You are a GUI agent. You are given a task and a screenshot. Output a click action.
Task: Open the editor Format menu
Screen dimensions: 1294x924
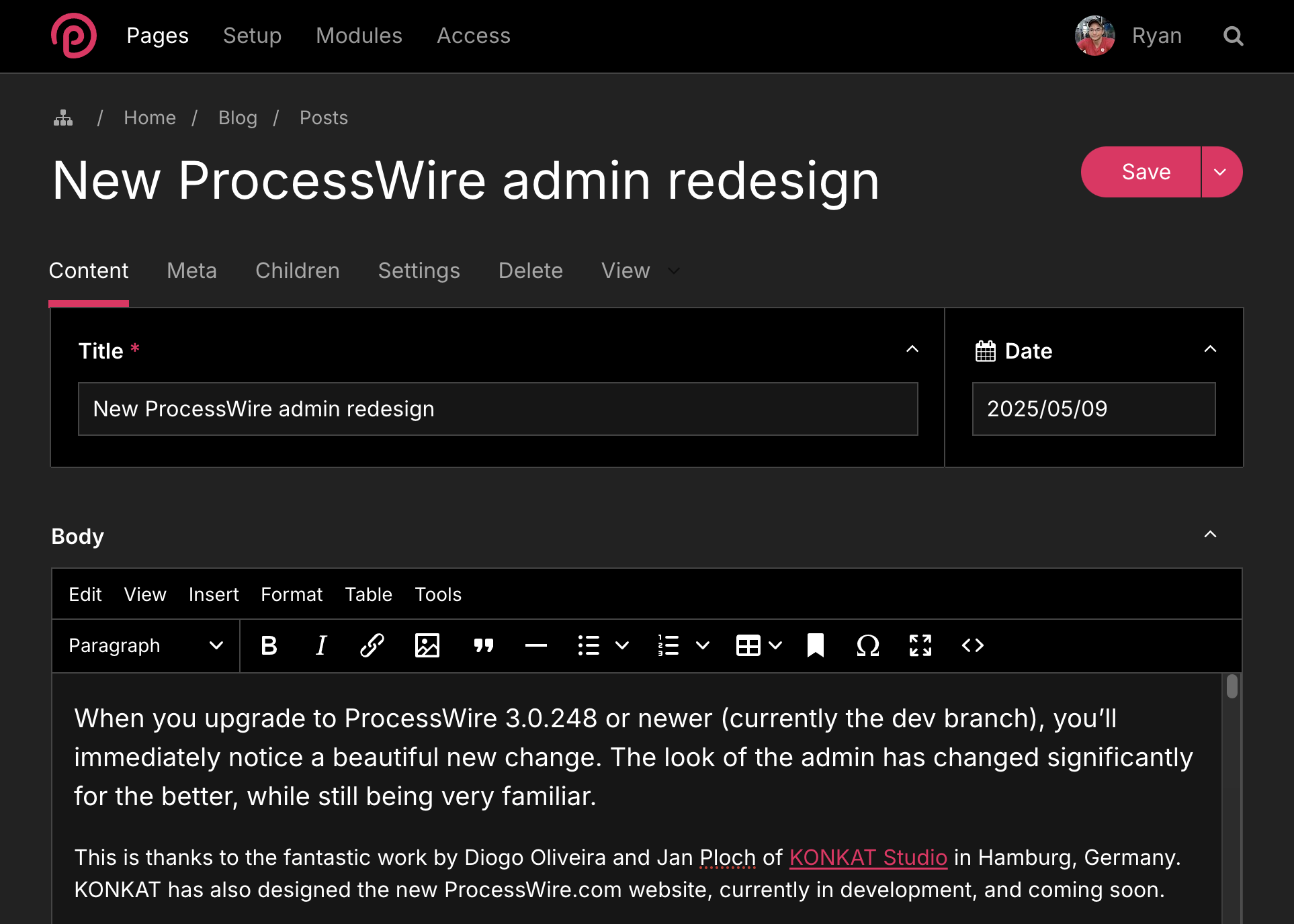(292, 594)
